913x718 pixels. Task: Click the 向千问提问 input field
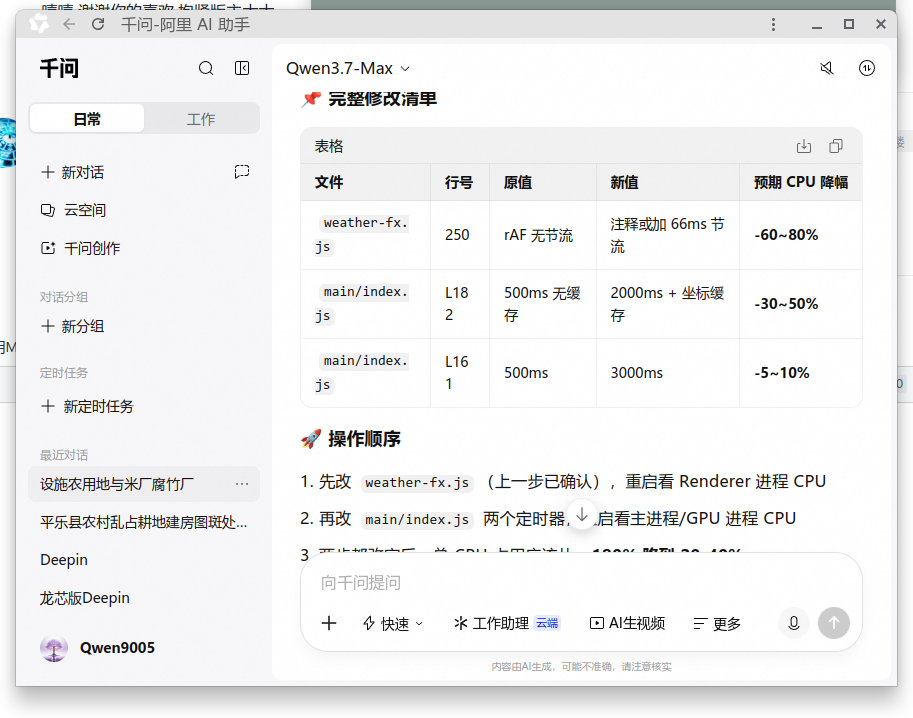click(580, 582)
